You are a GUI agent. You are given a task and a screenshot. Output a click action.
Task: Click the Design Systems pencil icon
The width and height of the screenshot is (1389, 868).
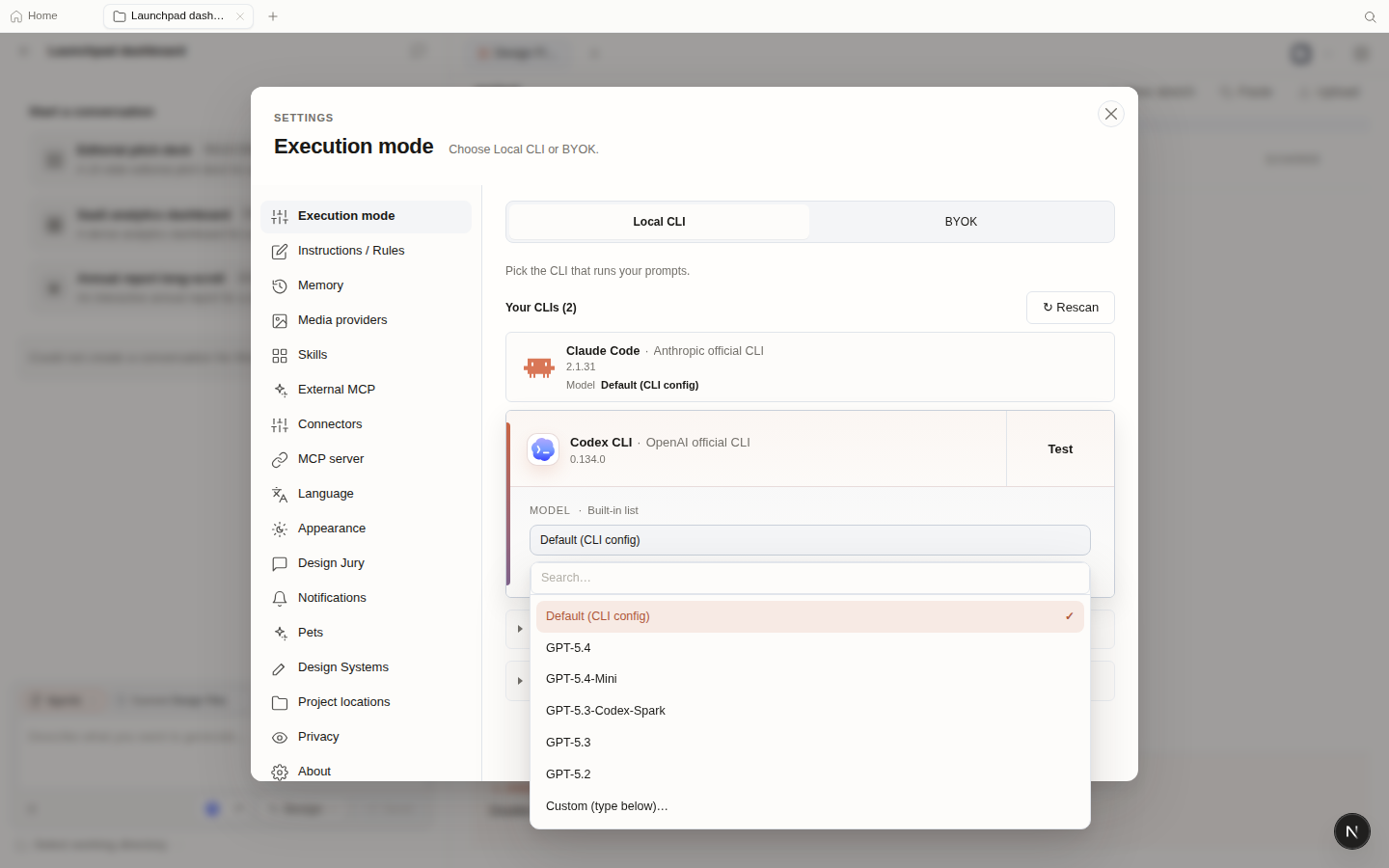coord(280,668)
